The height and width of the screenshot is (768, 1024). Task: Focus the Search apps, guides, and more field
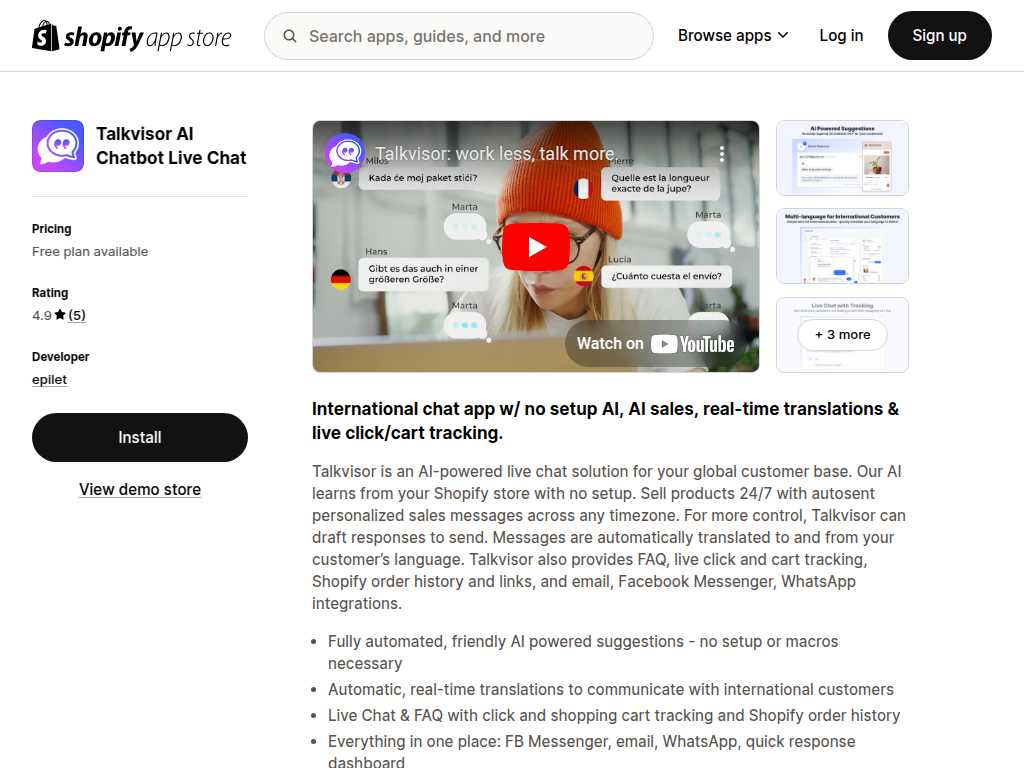pyautogui.click(x=458, y=36)
